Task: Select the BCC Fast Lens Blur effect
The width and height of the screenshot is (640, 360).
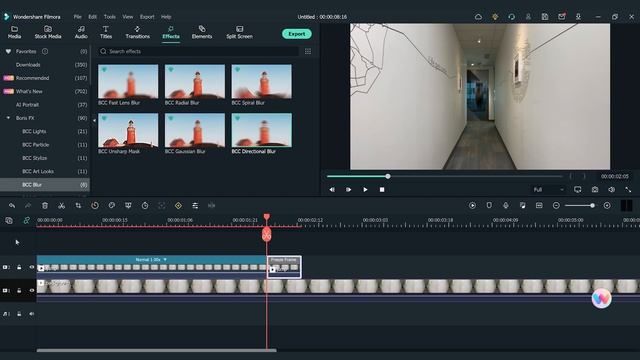Action: [x=128, y=82]
